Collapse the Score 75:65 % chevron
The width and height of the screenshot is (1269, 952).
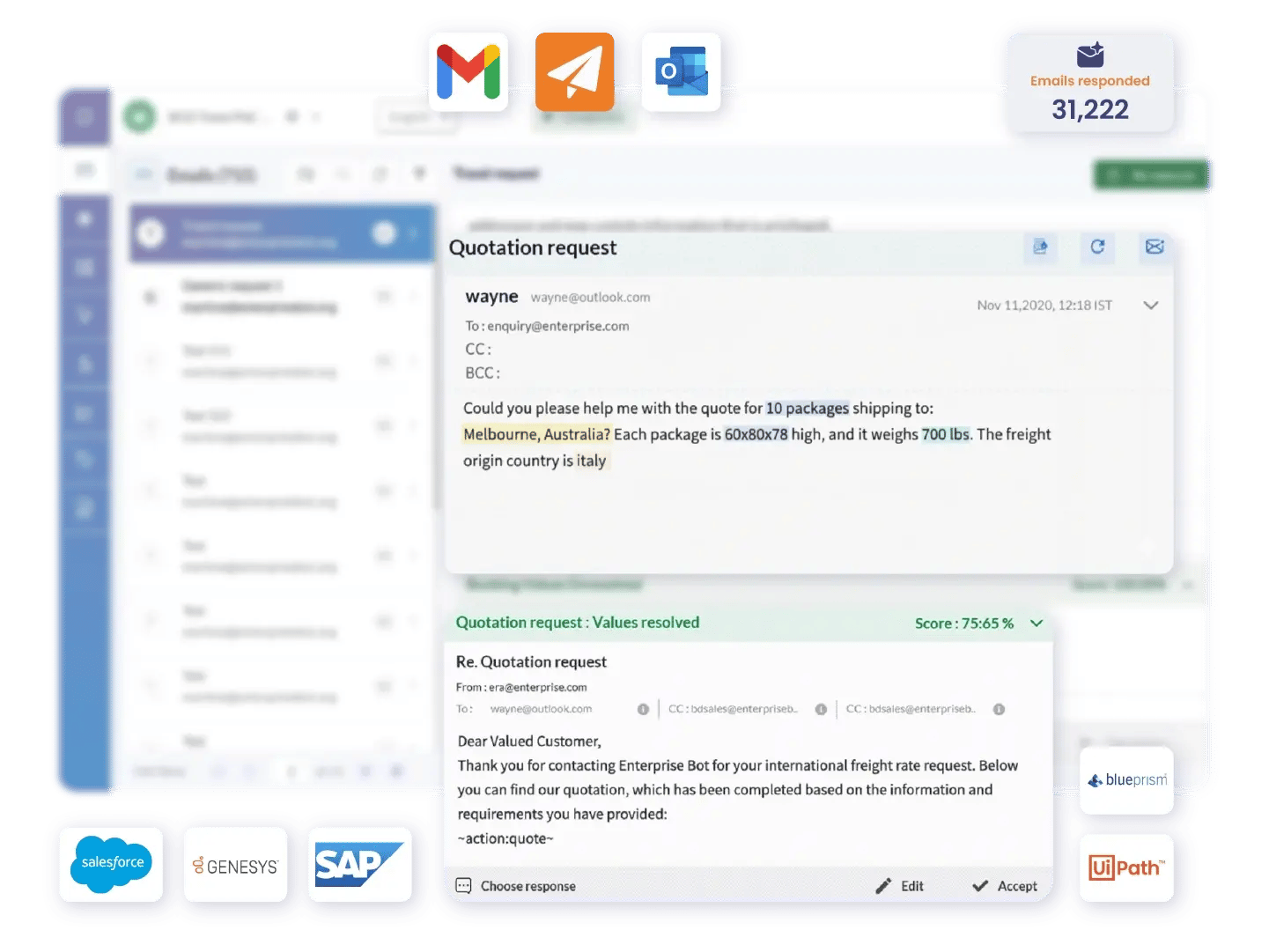(x=1037, y=624)
